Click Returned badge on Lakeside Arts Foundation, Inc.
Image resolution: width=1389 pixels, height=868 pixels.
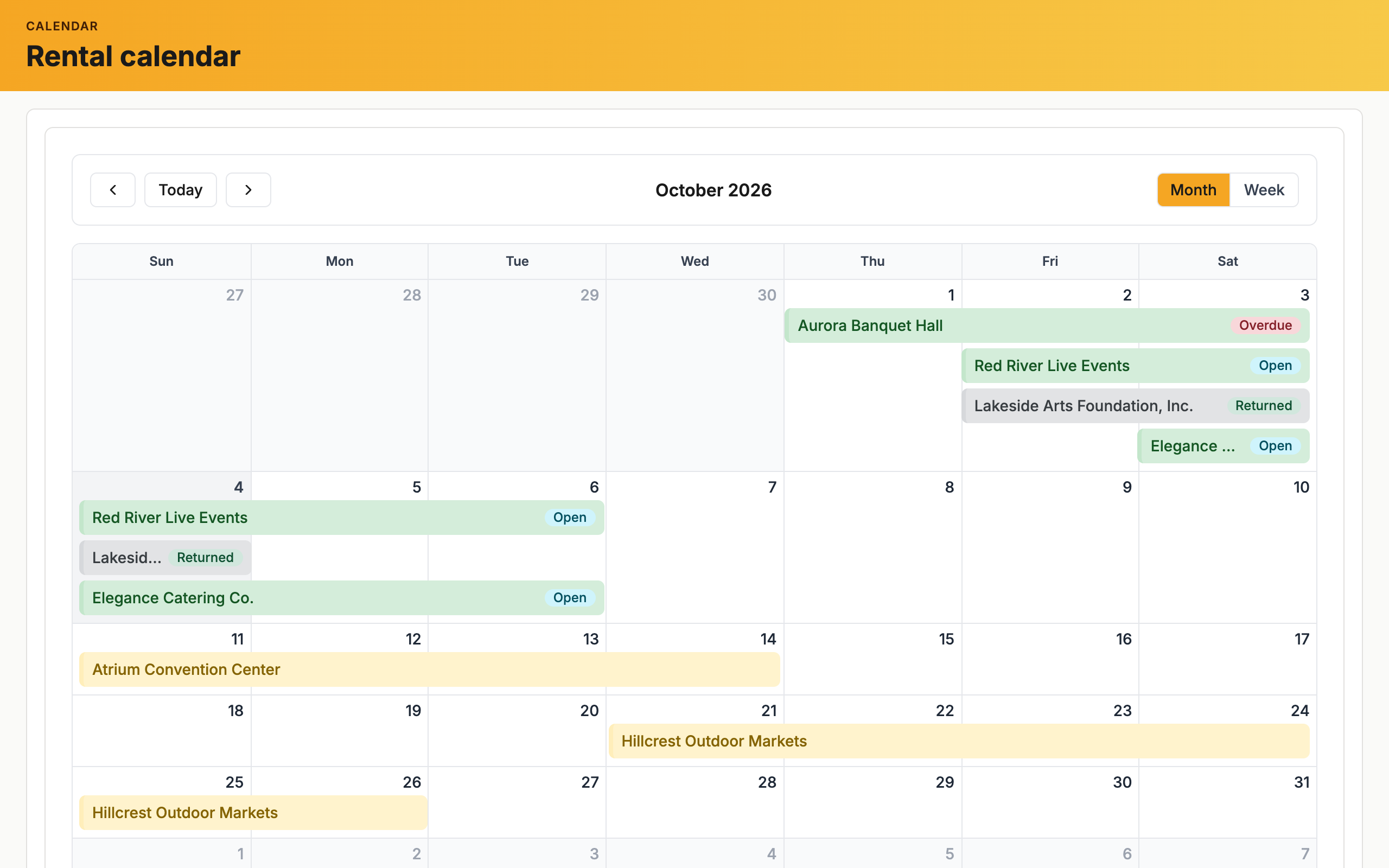[x=1263, y=406]
